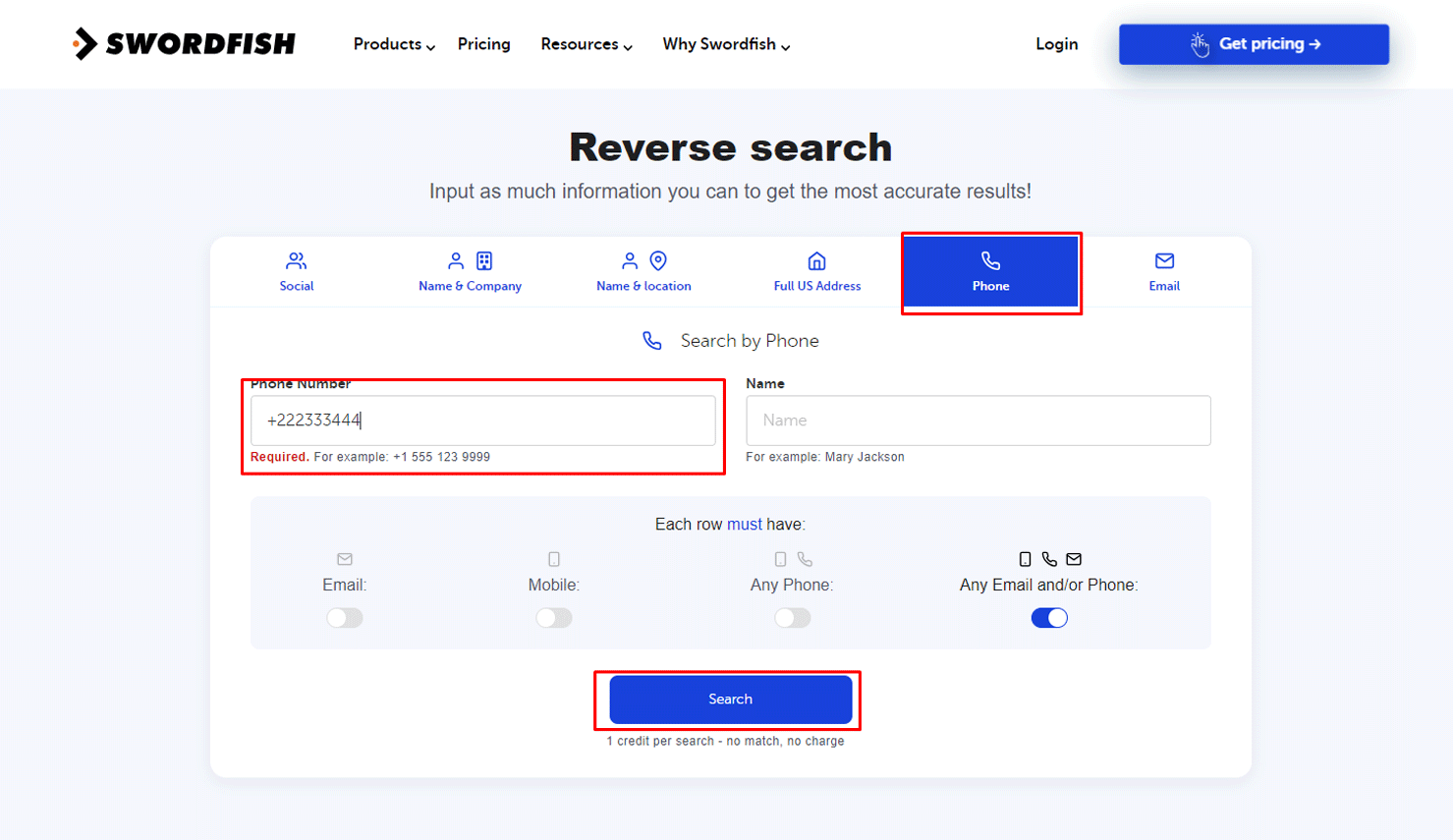Click the Search button
Screen dimensions: 1453x840
point(729,699)
